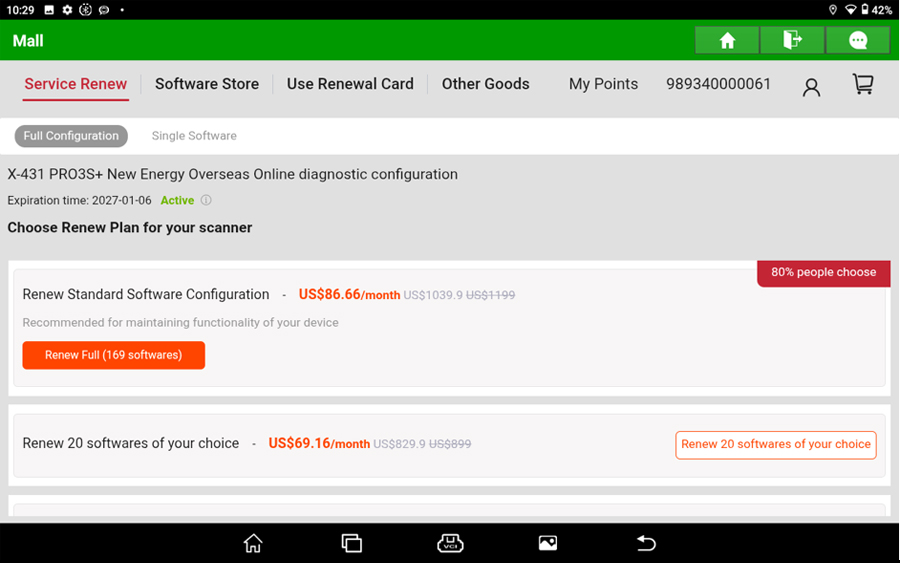Select the Other Goods tab
900x563 pixels.
(x=486, y=84)
